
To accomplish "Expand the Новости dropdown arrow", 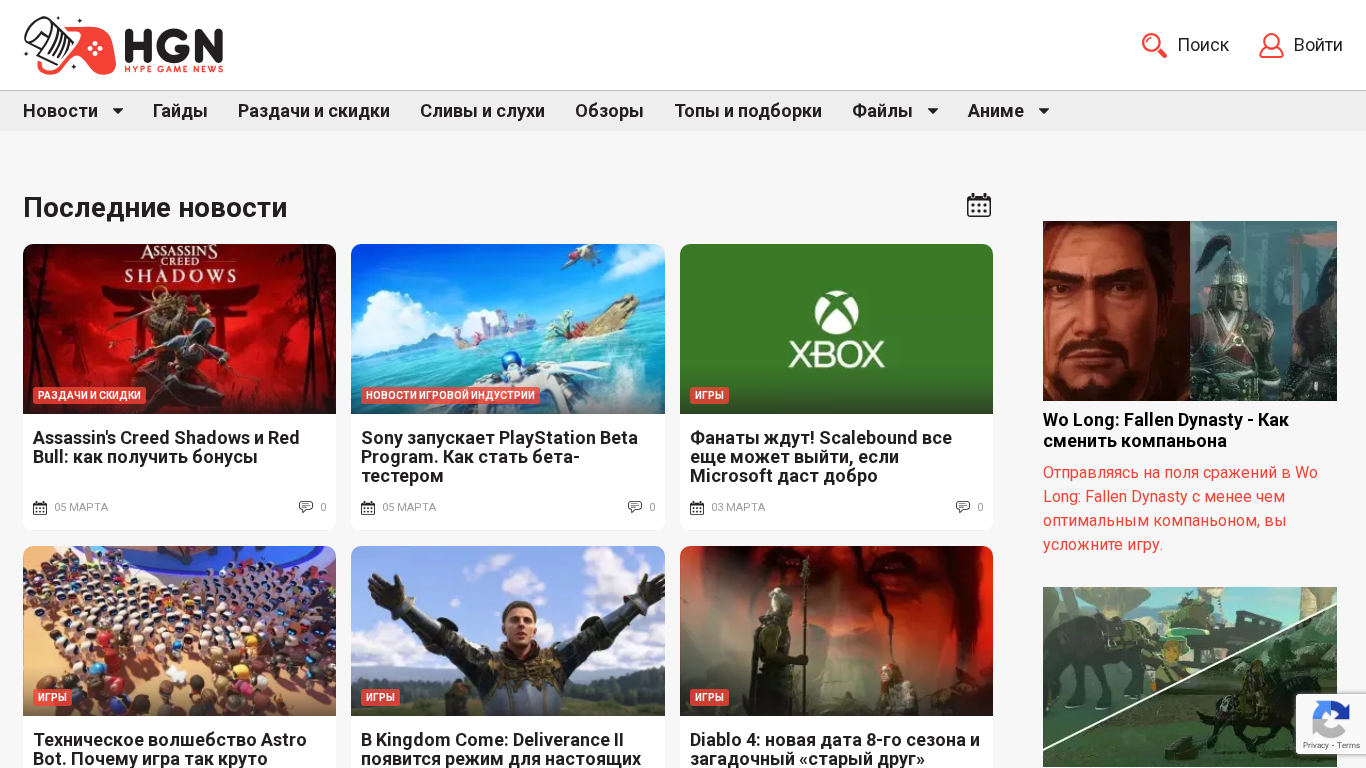I will tap(118, 111).
